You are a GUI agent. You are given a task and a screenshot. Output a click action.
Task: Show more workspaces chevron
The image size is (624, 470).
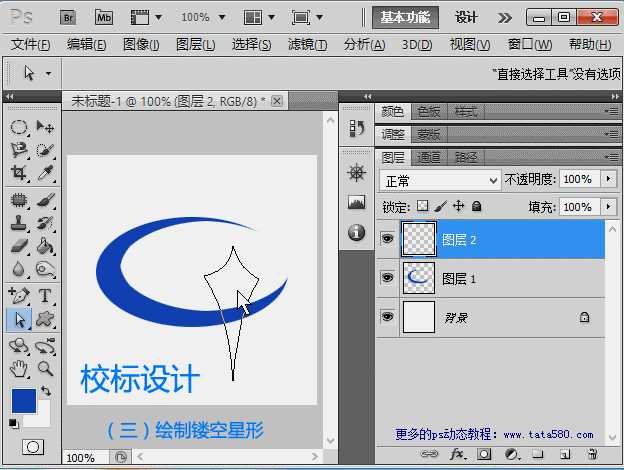click(x=505, y=18)
